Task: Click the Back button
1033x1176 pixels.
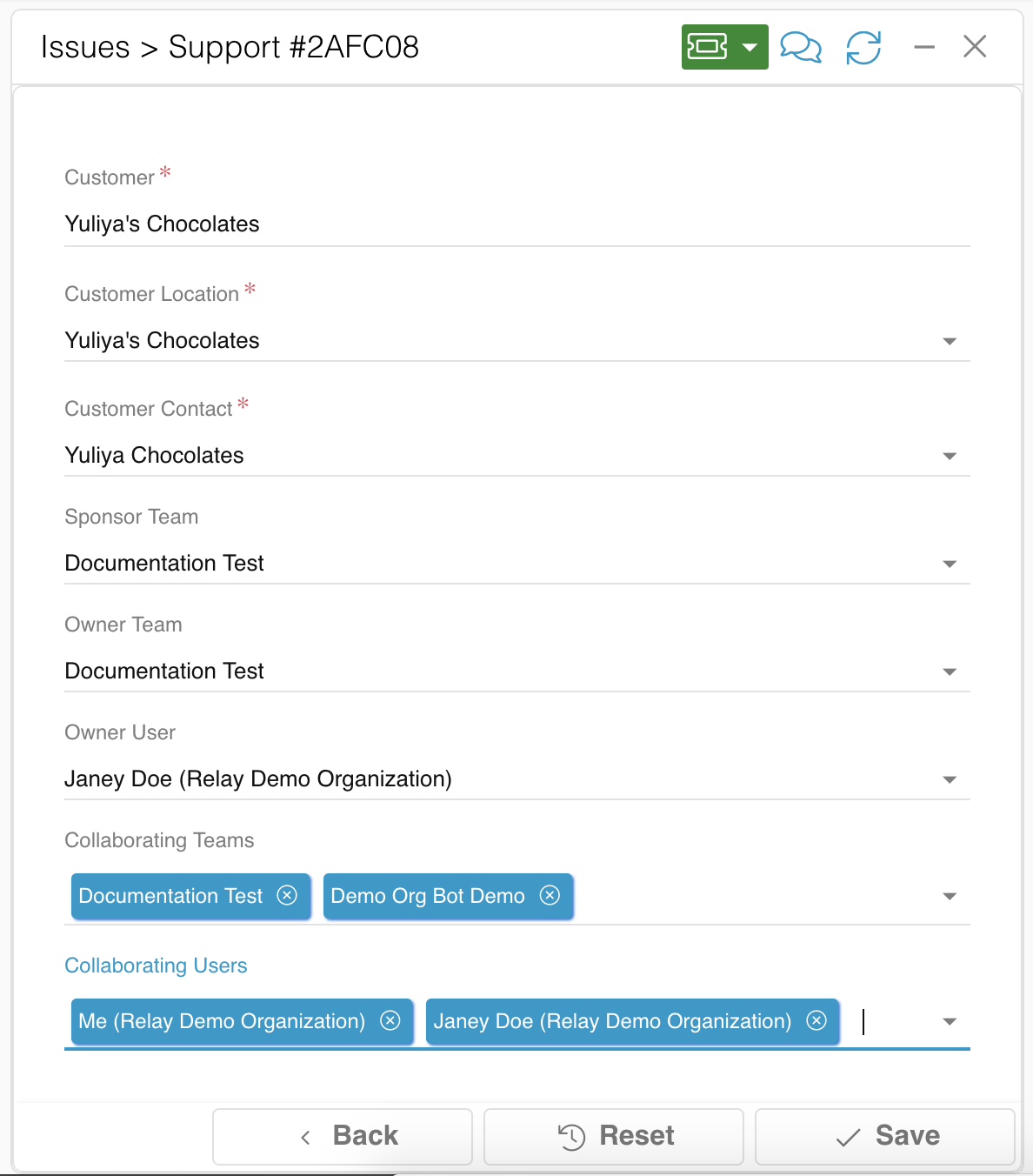Action: coord(343,1136)
